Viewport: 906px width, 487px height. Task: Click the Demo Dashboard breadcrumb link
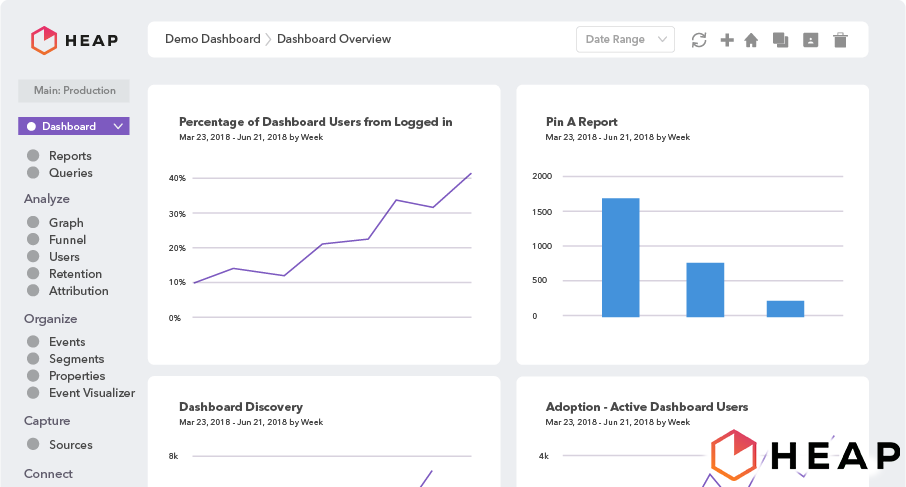pyautogui.click(x=211, y=40)
